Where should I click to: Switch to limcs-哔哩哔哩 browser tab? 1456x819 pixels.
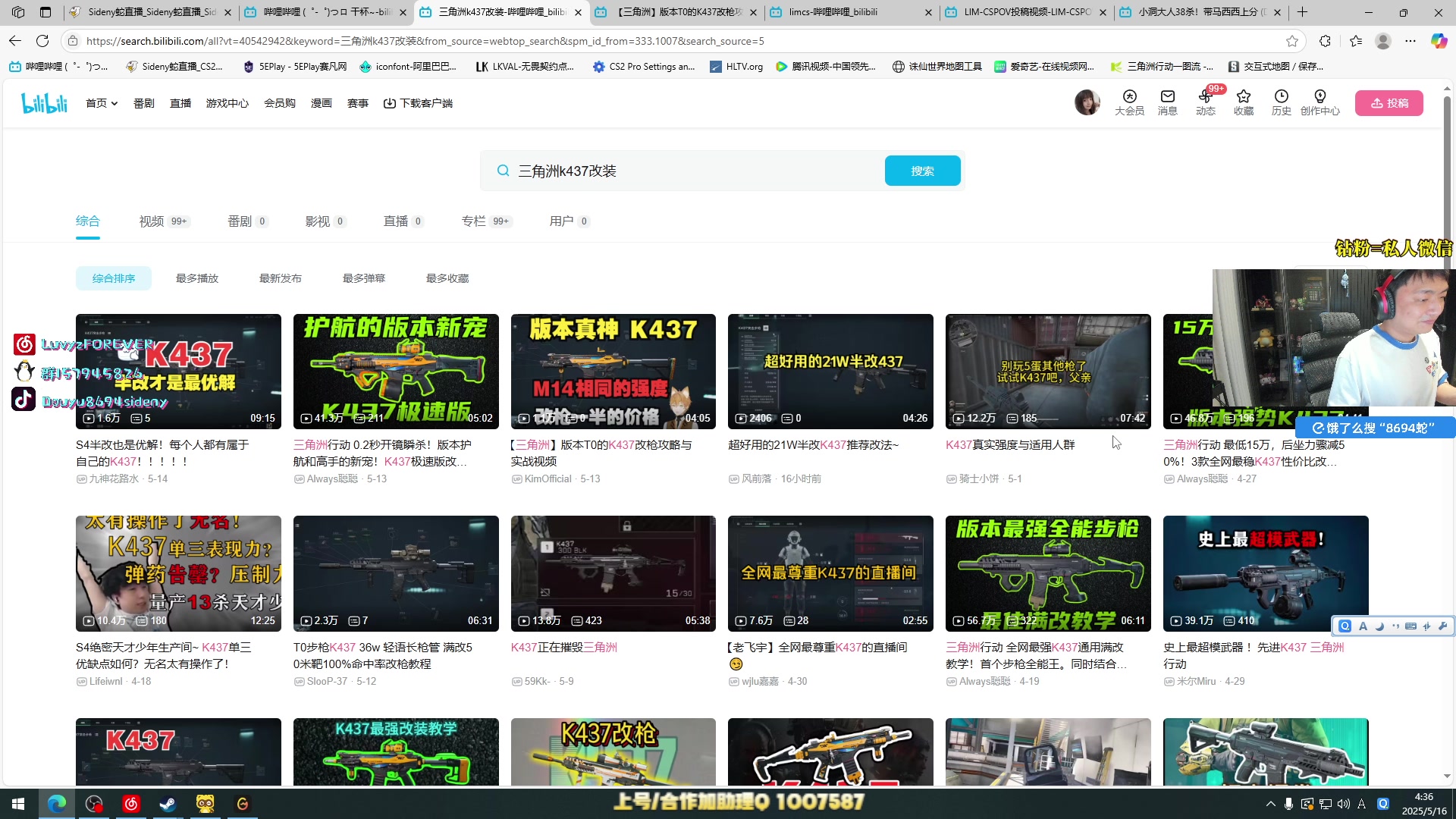(x=852, y=12)
